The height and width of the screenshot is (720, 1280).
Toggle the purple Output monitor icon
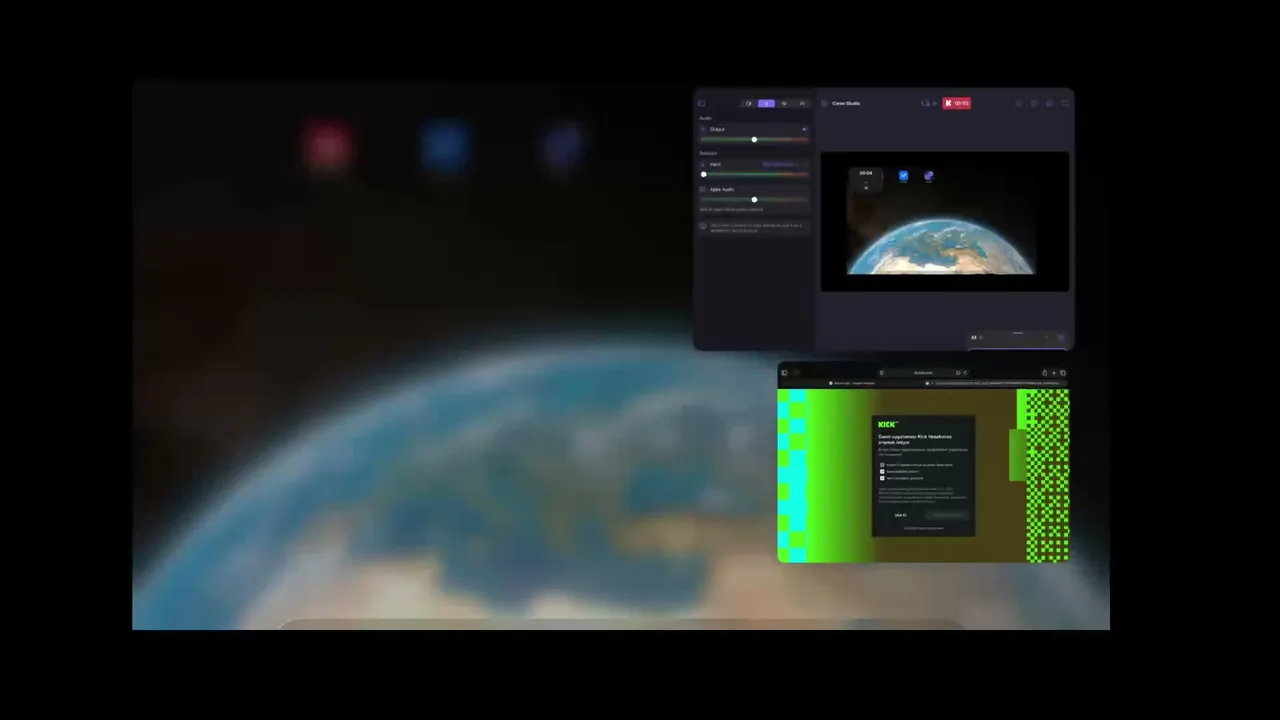804,129
